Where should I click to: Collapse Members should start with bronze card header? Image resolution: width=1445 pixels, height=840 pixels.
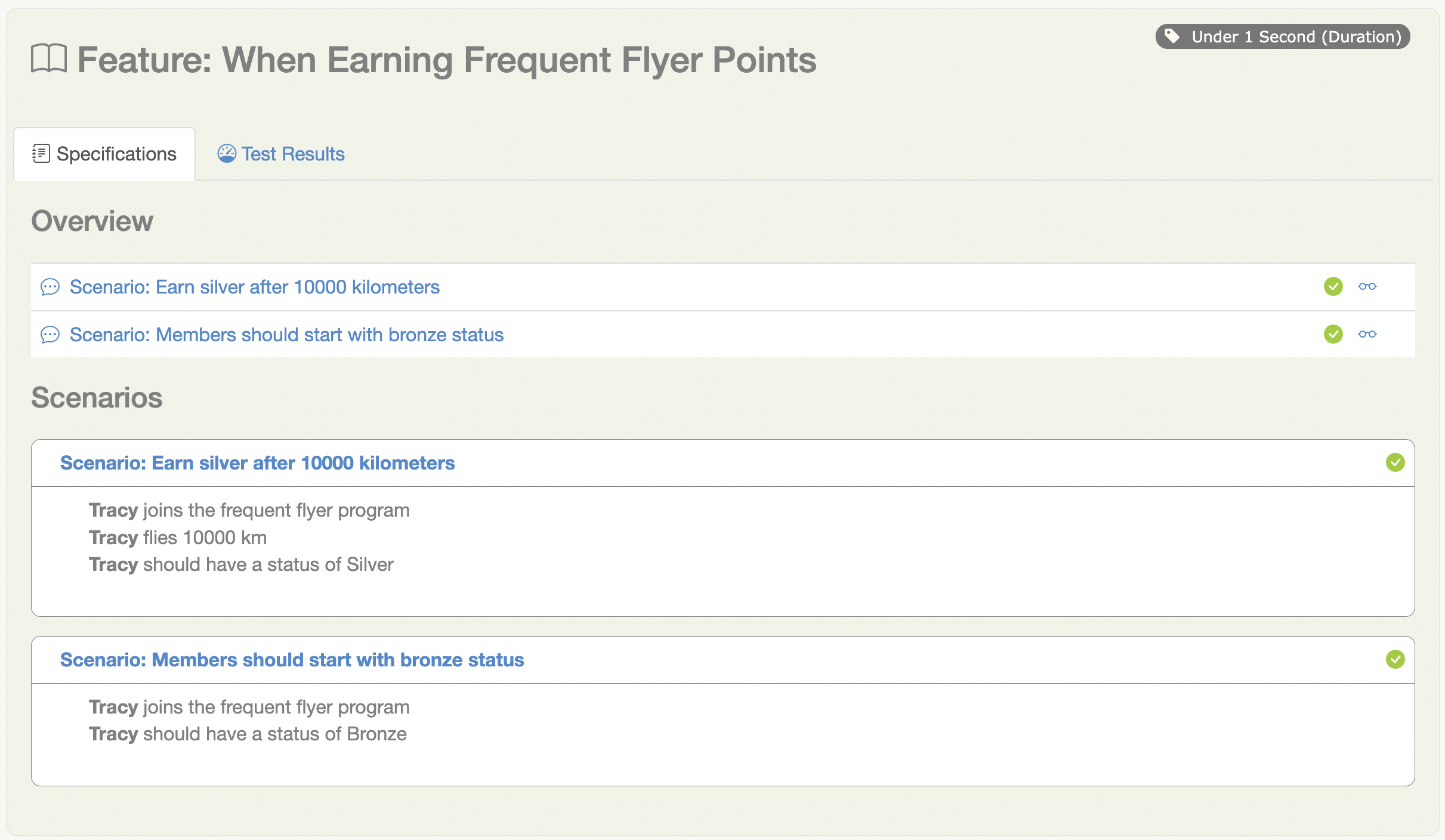292,660
